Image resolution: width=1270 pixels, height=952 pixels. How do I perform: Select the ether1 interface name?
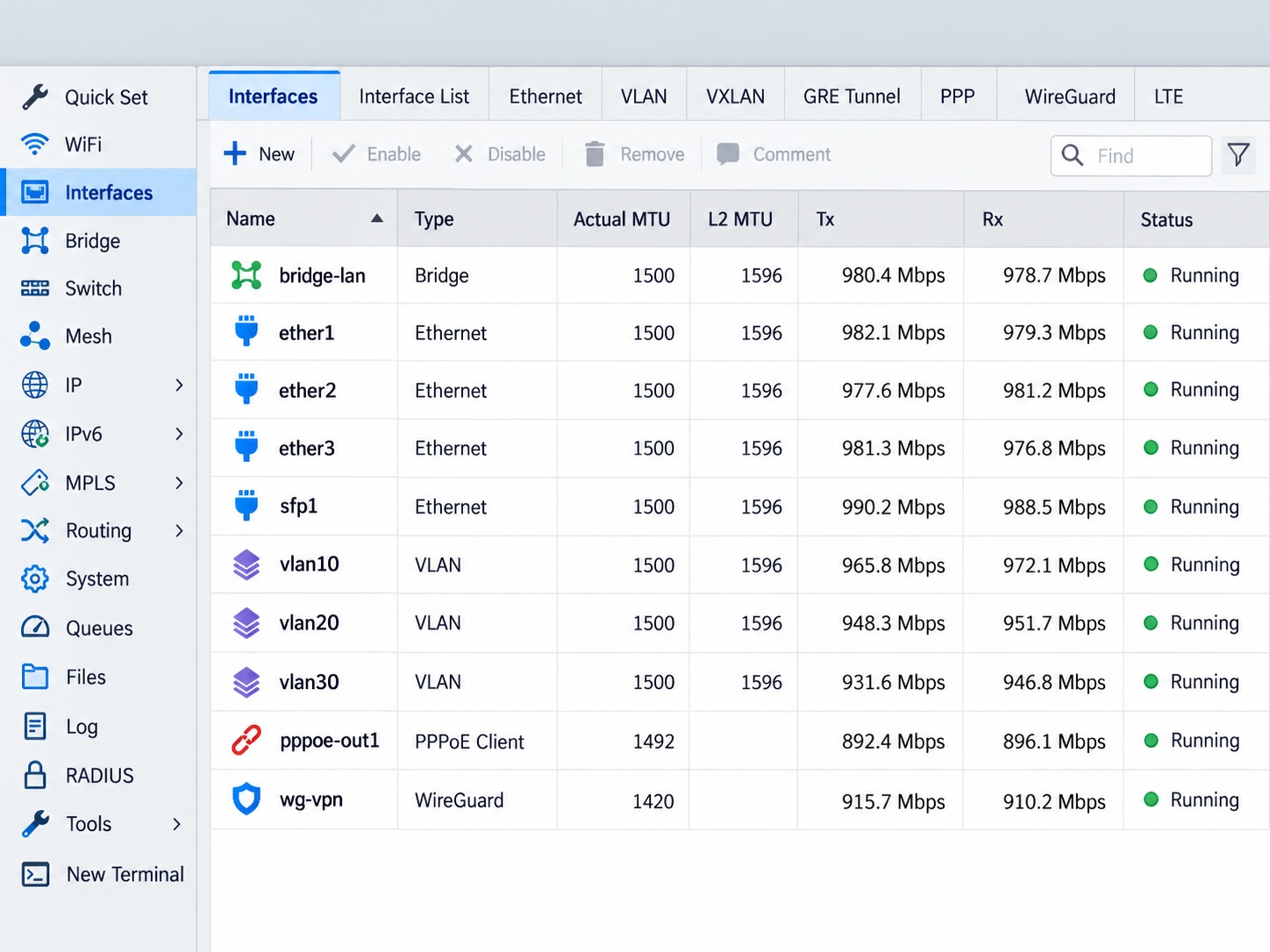click(x=306, y=333)
